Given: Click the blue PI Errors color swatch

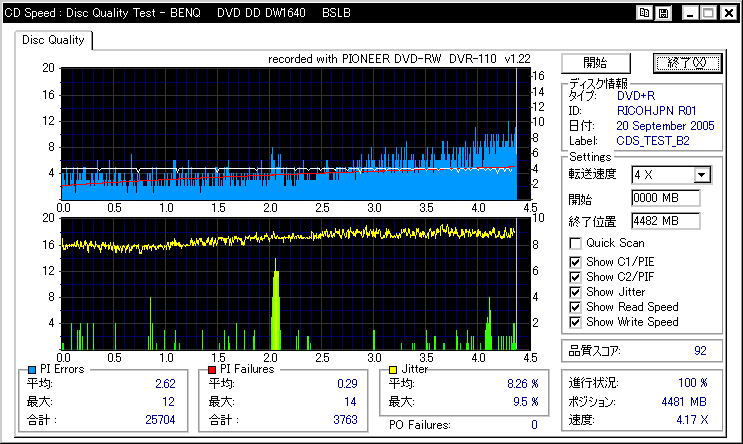Looking at the screenshot, I should point(32,370).
